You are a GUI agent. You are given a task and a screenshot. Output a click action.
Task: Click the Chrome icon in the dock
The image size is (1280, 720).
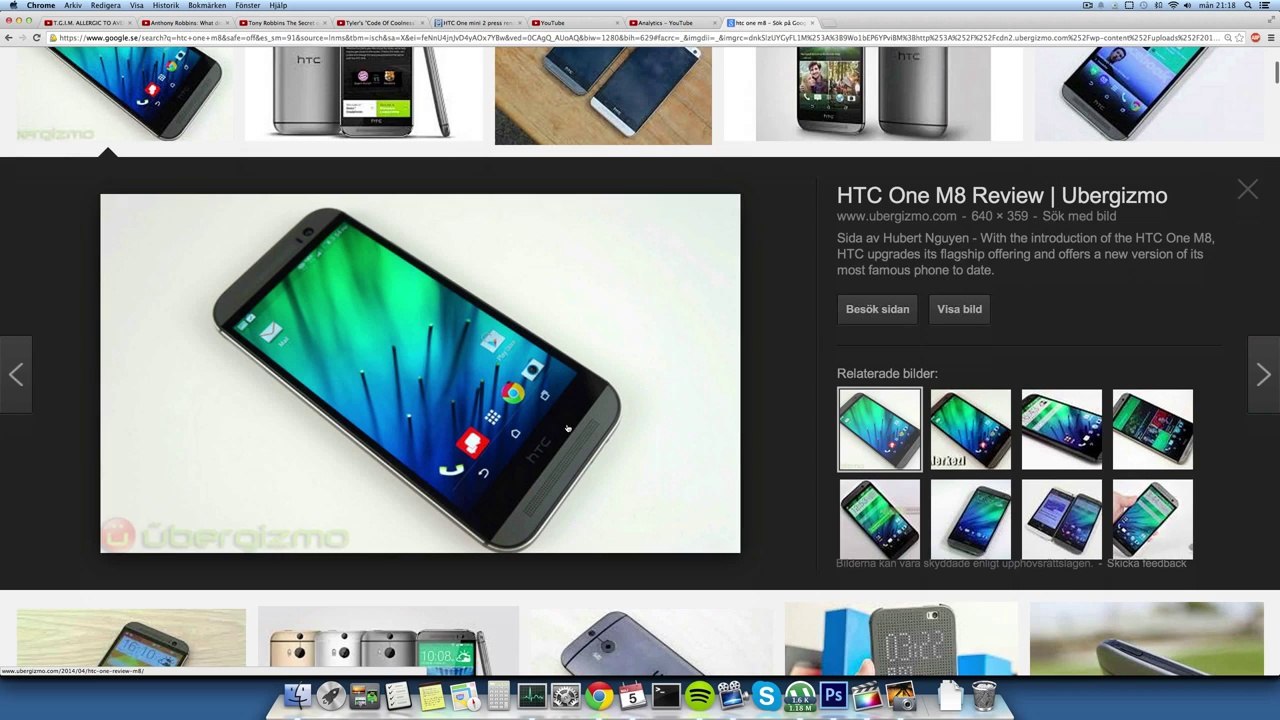click(599, 695)
